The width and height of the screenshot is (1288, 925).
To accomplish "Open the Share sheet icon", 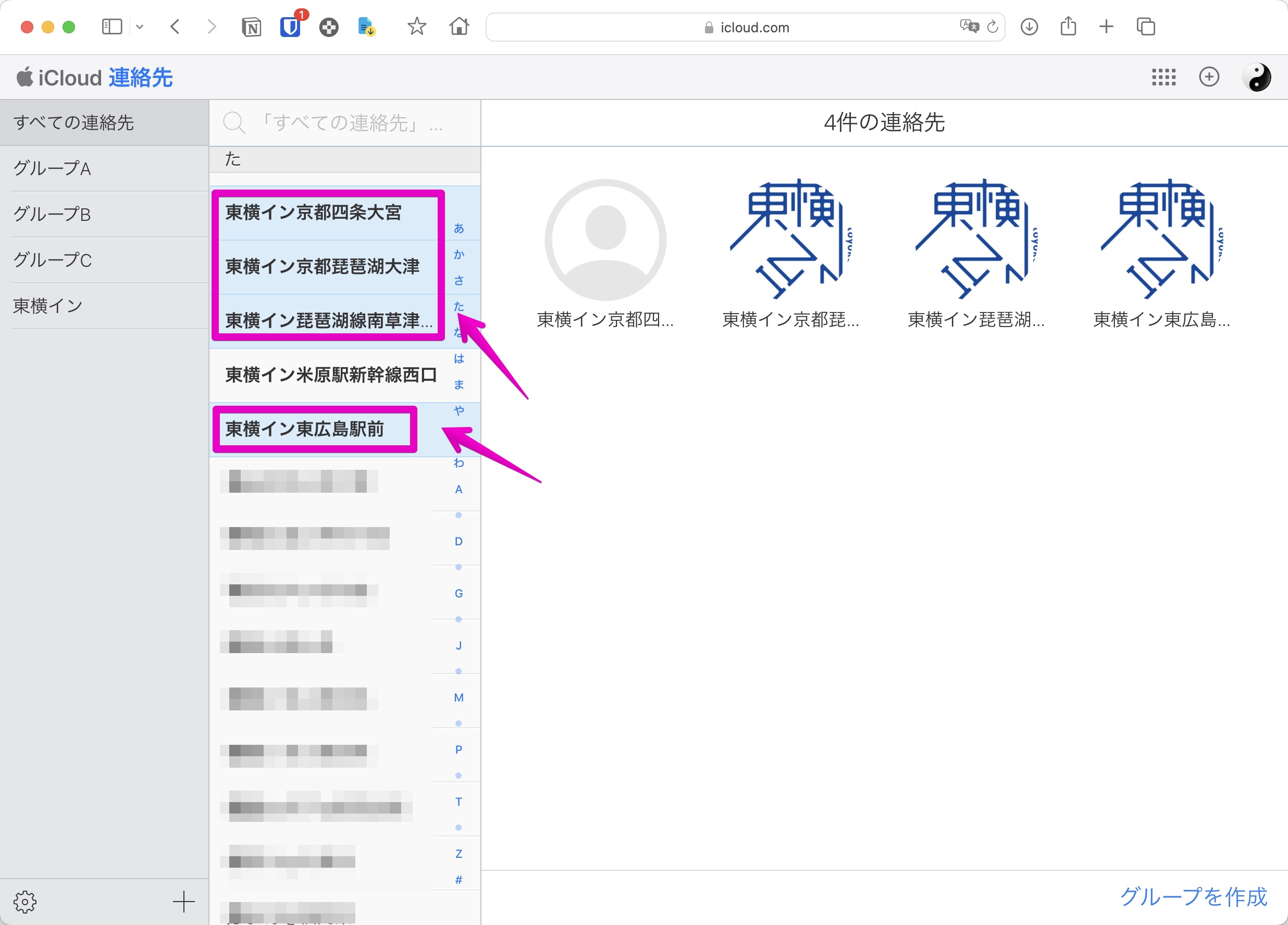I will click(1068, 26).
